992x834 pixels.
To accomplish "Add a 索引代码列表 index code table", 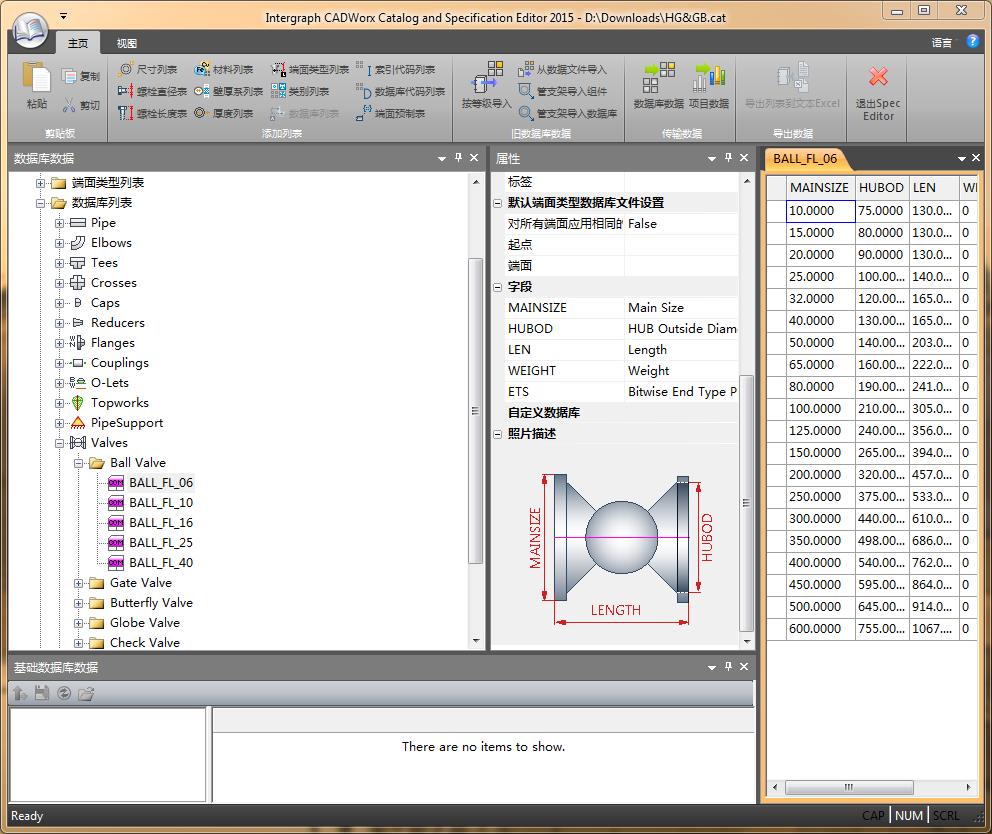I will 395,69.
